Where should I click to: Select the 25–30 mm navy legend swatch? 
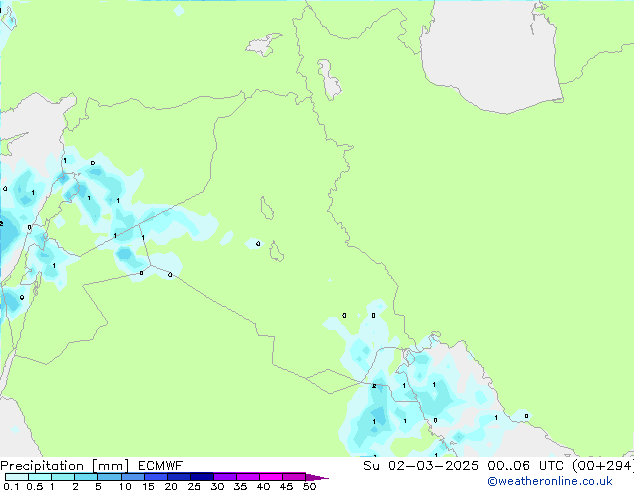coord(201,477)
